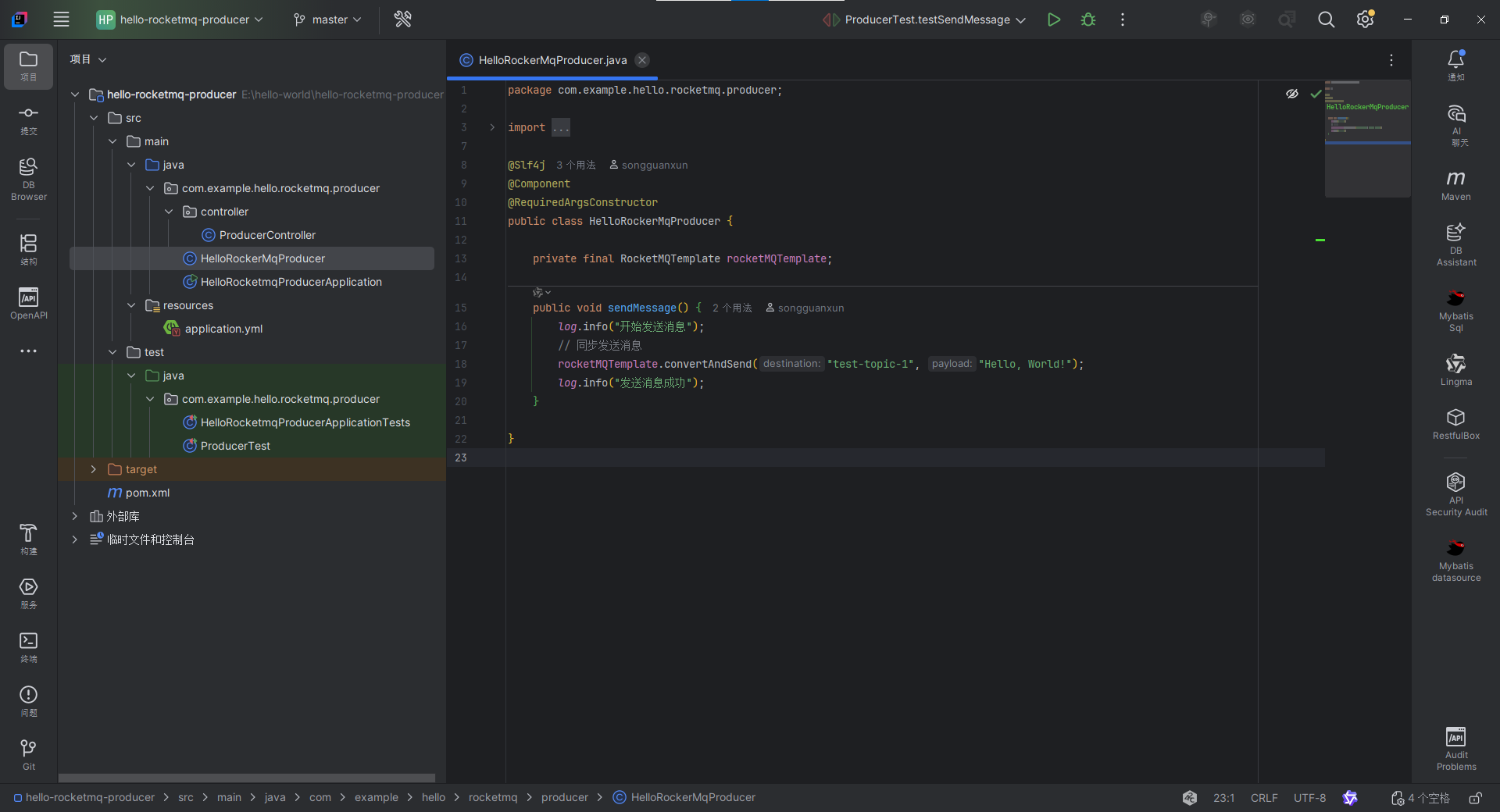
Task: Expand the target folder in project tree
Action: point(93,469)
